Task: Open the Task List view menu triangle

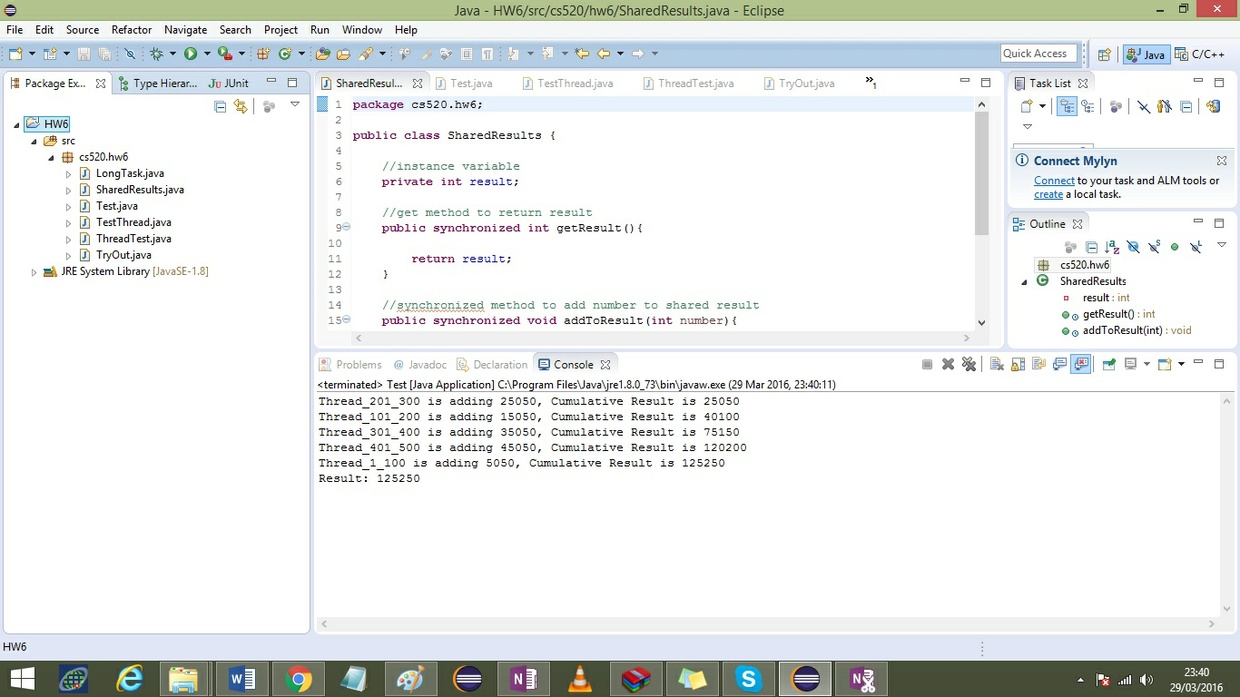Action: pyautogui.click(x=1027, y=126)
